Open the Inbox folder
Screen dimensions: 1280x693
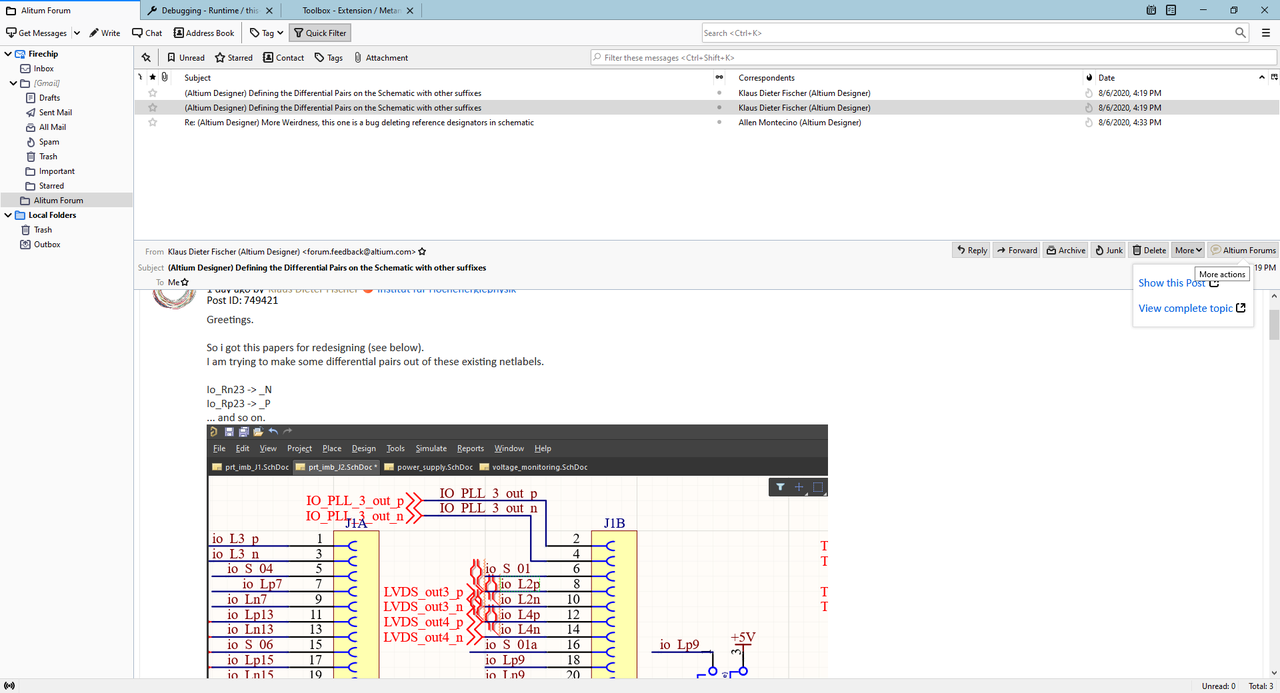pyautogui.click(x=43, y=69)
